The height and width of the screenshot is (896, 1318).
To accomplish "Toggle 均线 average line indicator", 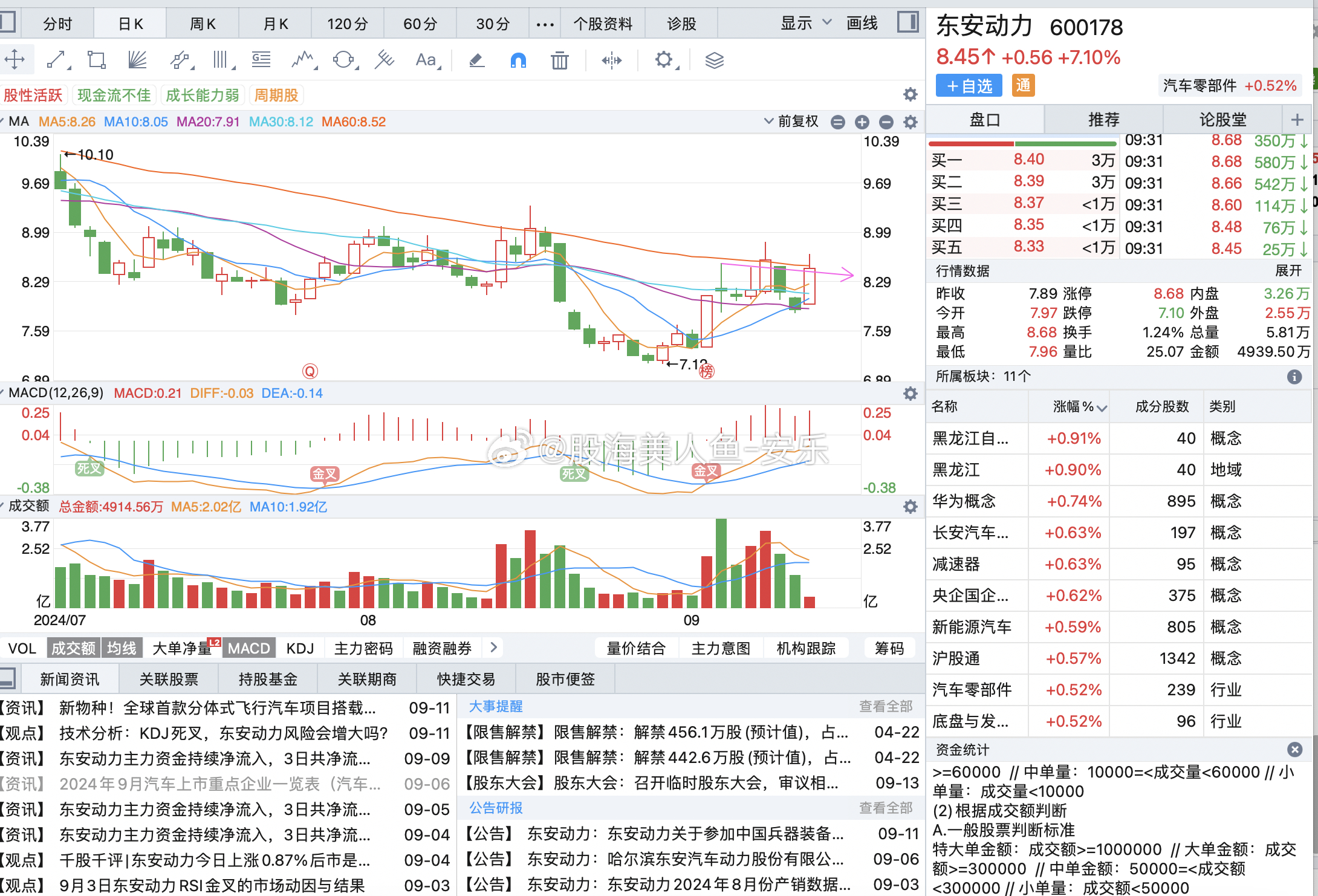I will [x=122, y=648].
